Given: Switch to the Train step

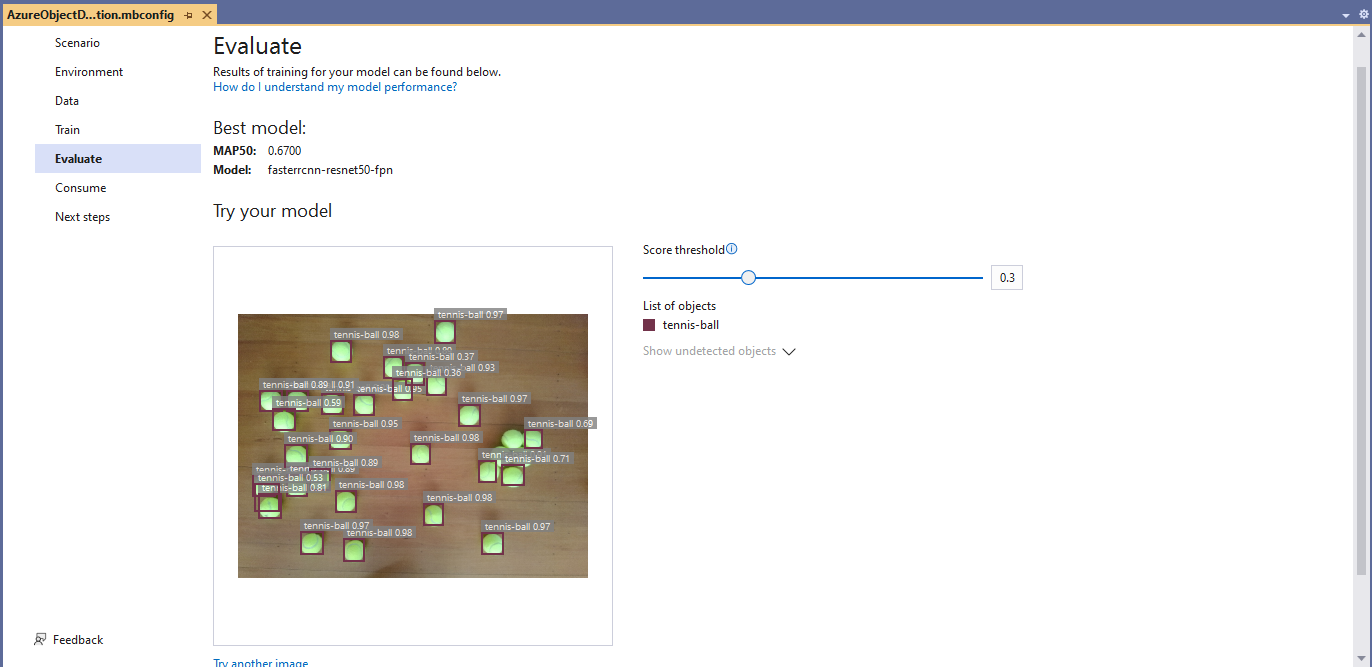Looking at the screenshot, I should [67, 130].
